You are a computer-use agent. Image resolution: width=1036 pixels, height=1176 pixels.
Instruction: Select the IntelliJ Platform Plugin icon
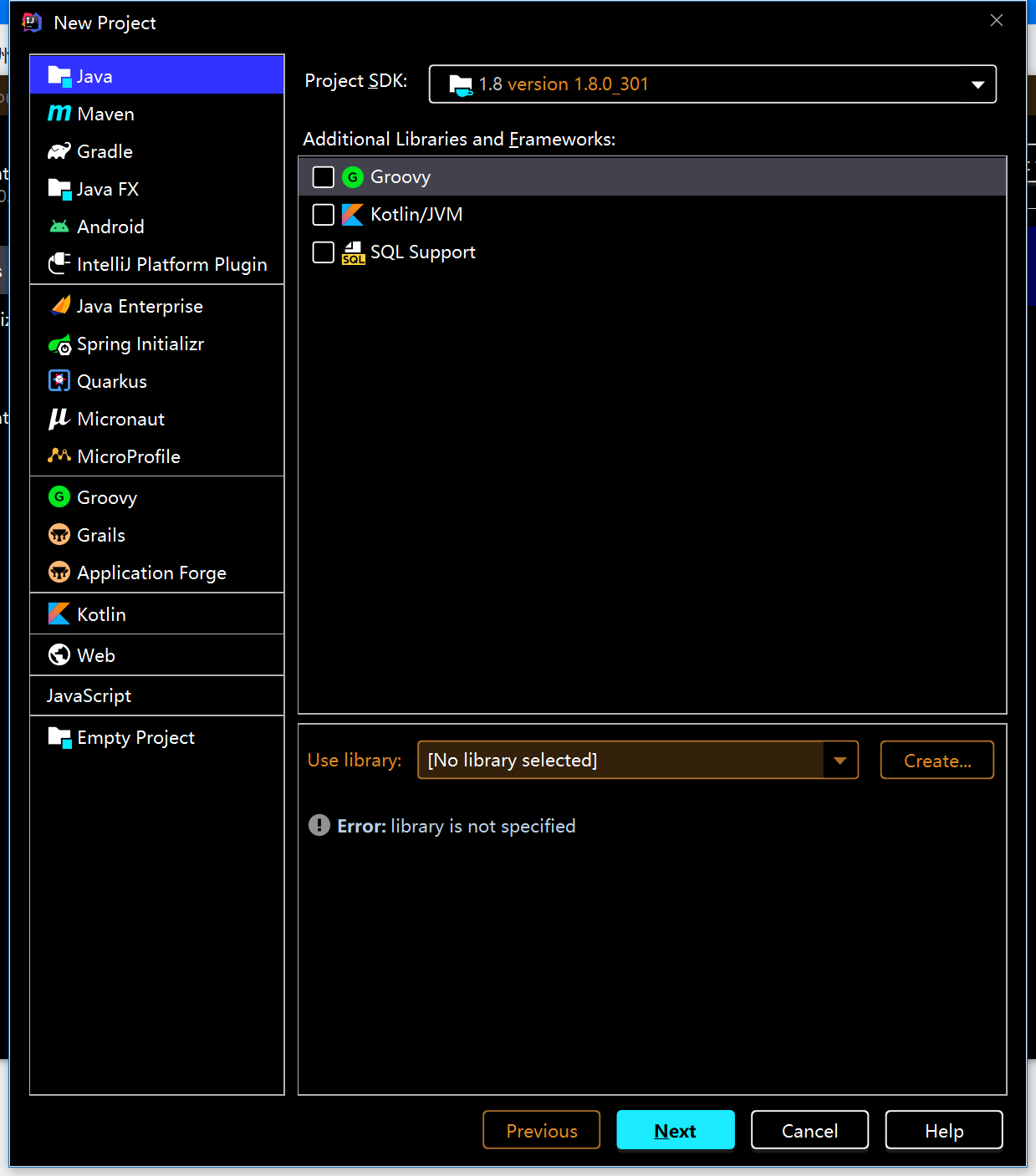59,264
